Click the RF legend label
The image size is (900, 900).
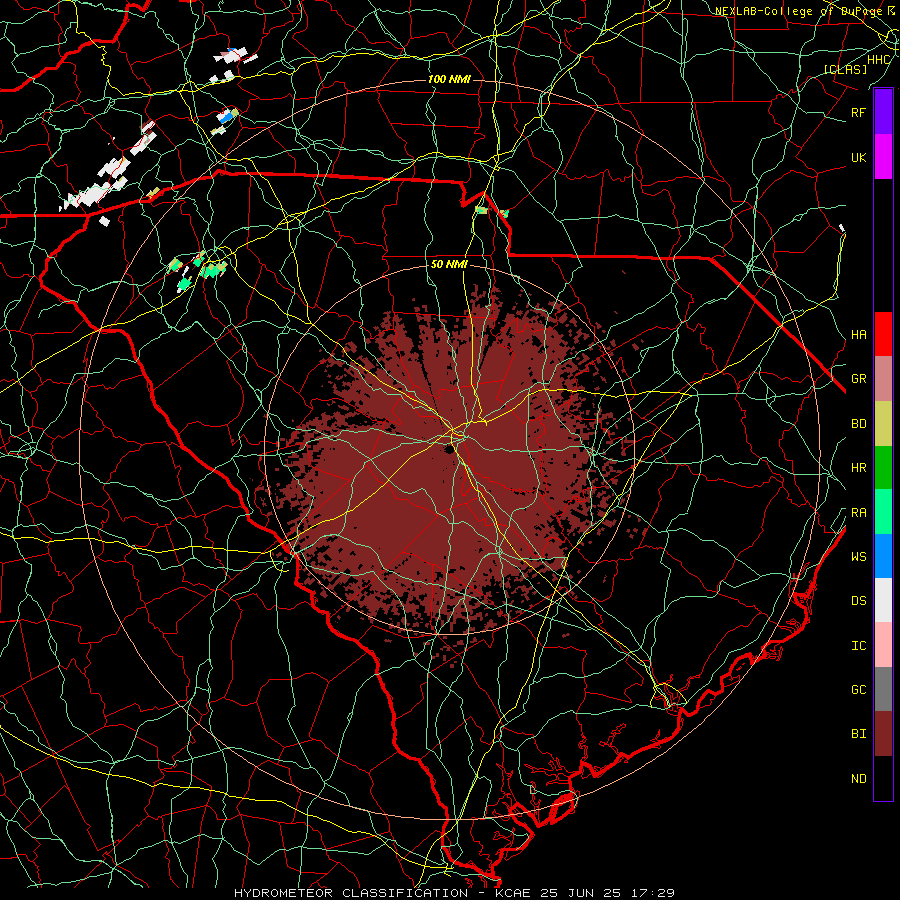click(x=858, y=112)
